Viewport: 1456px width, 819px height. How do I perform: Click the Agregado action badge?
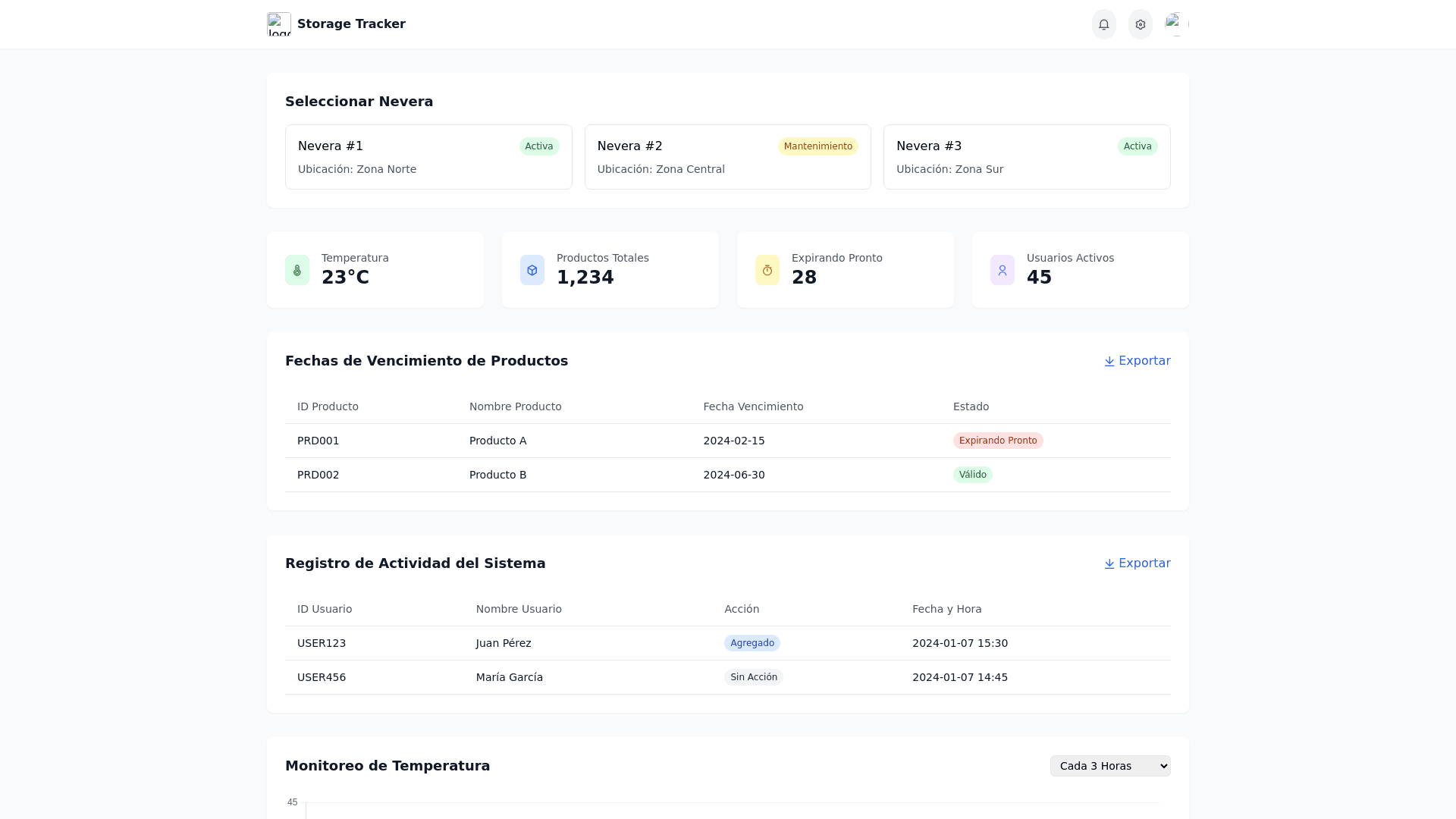click(x=752, y=643)
